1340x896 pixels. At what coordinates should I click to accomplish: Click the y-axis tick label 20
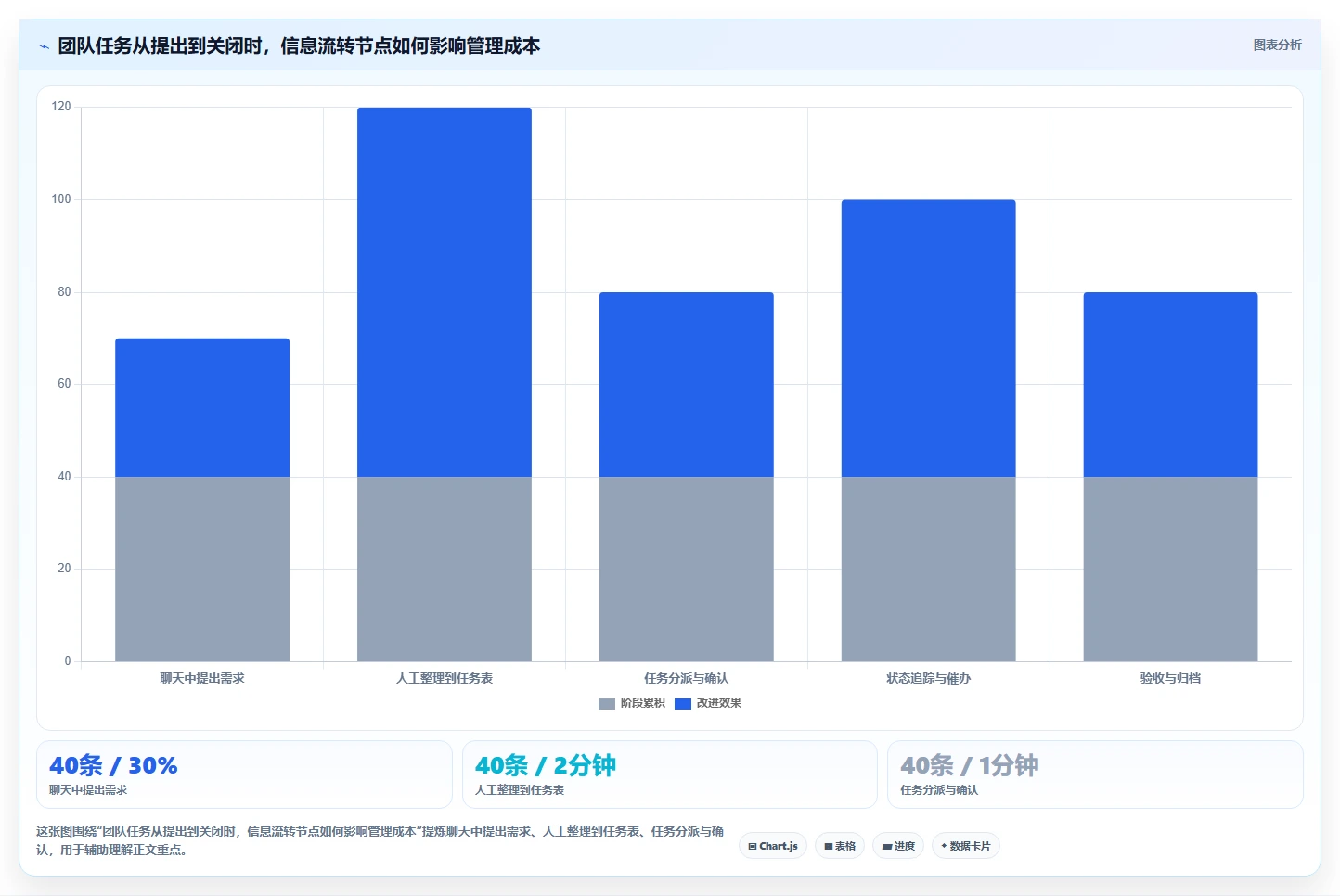64,569
